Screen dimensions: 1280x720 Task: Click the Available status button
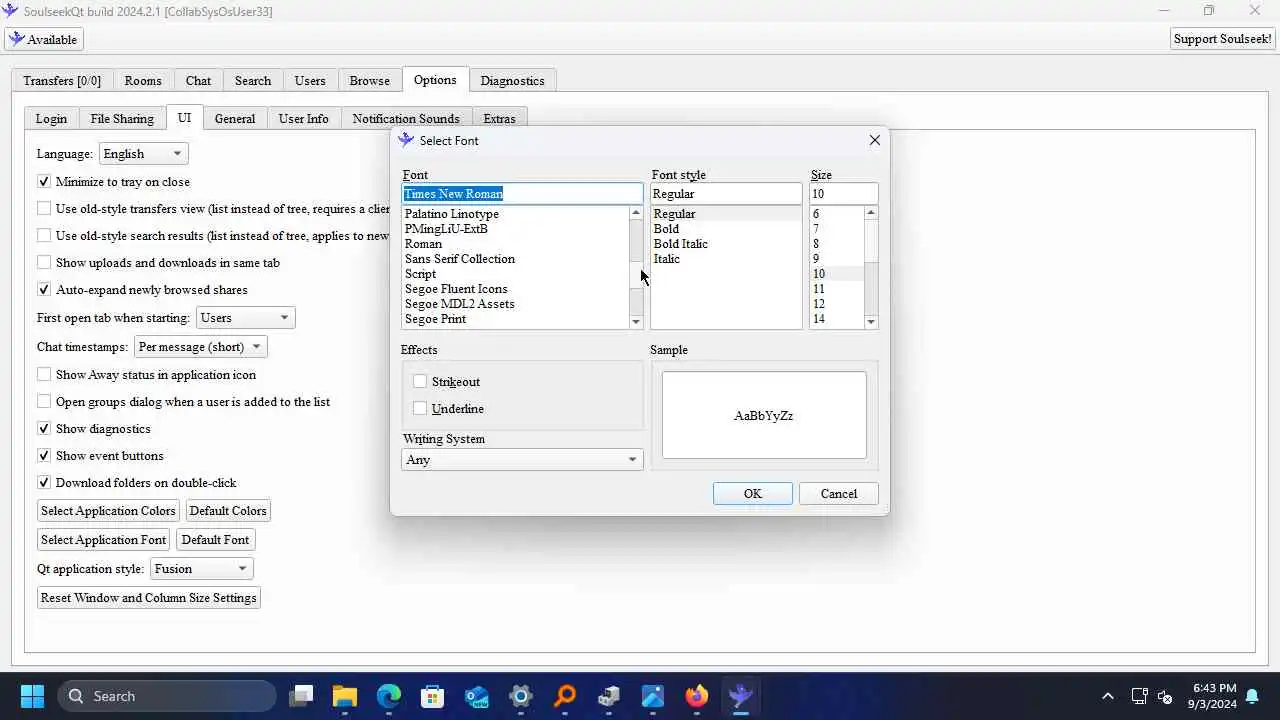(x=44, y=39)
